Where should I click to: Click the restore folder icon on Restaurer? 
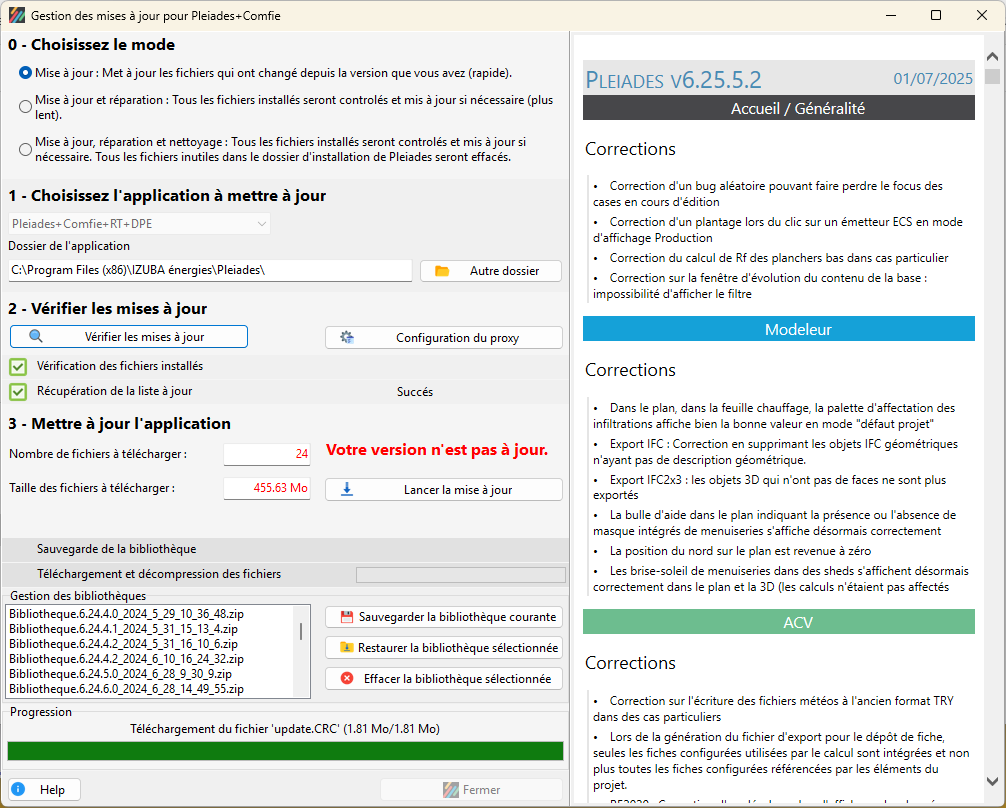pyautogui.click(x=346, y=647)
